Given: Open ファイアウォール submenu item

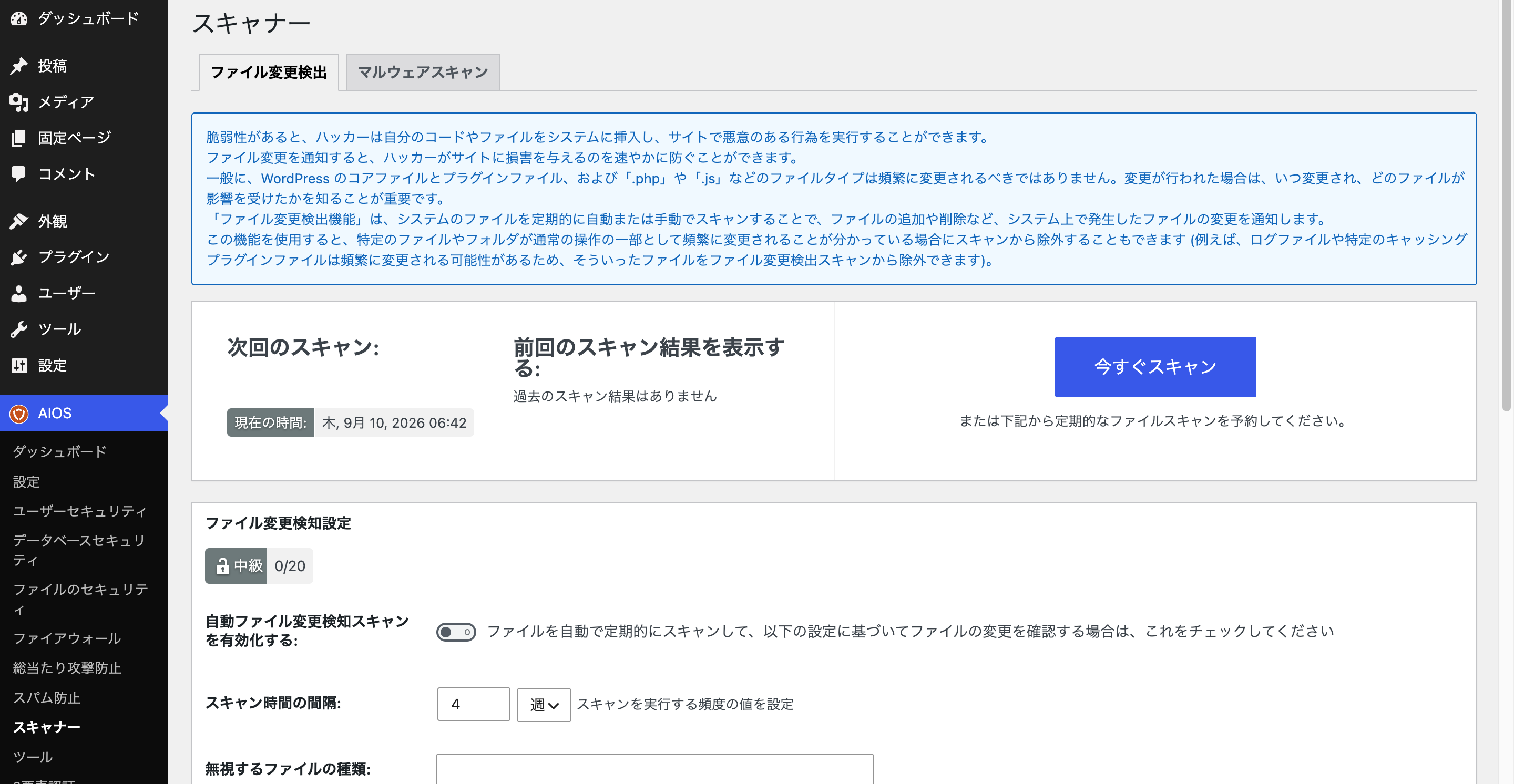Looking at the screenshot, I should (67, 638).
